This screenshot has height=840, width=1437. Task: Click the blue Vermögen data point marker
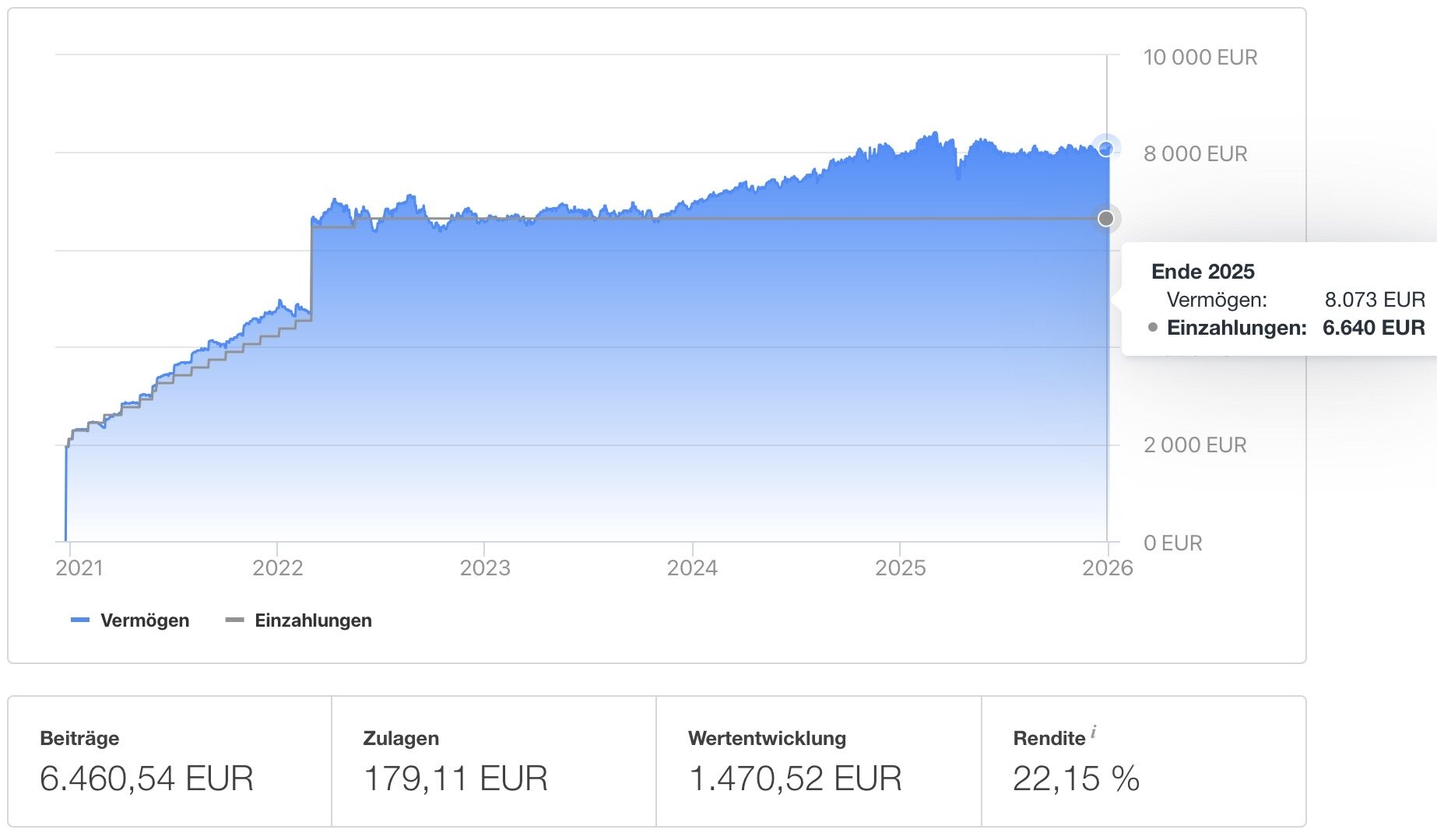1105,149
